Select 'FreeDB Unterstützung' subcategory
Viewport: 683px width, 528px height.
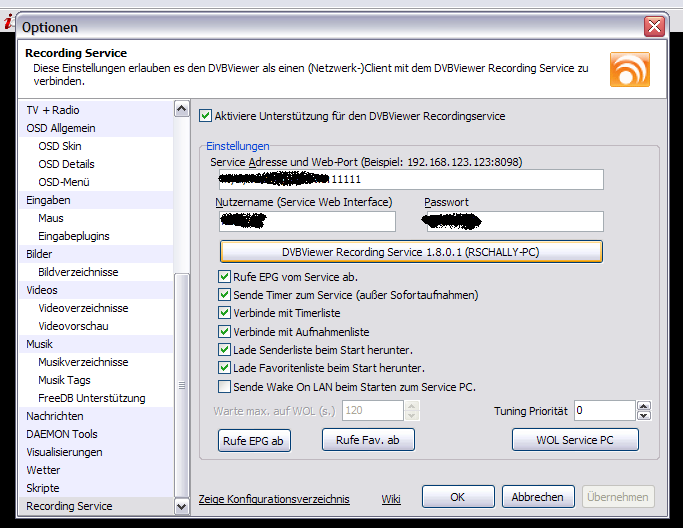tap(96, 398)
